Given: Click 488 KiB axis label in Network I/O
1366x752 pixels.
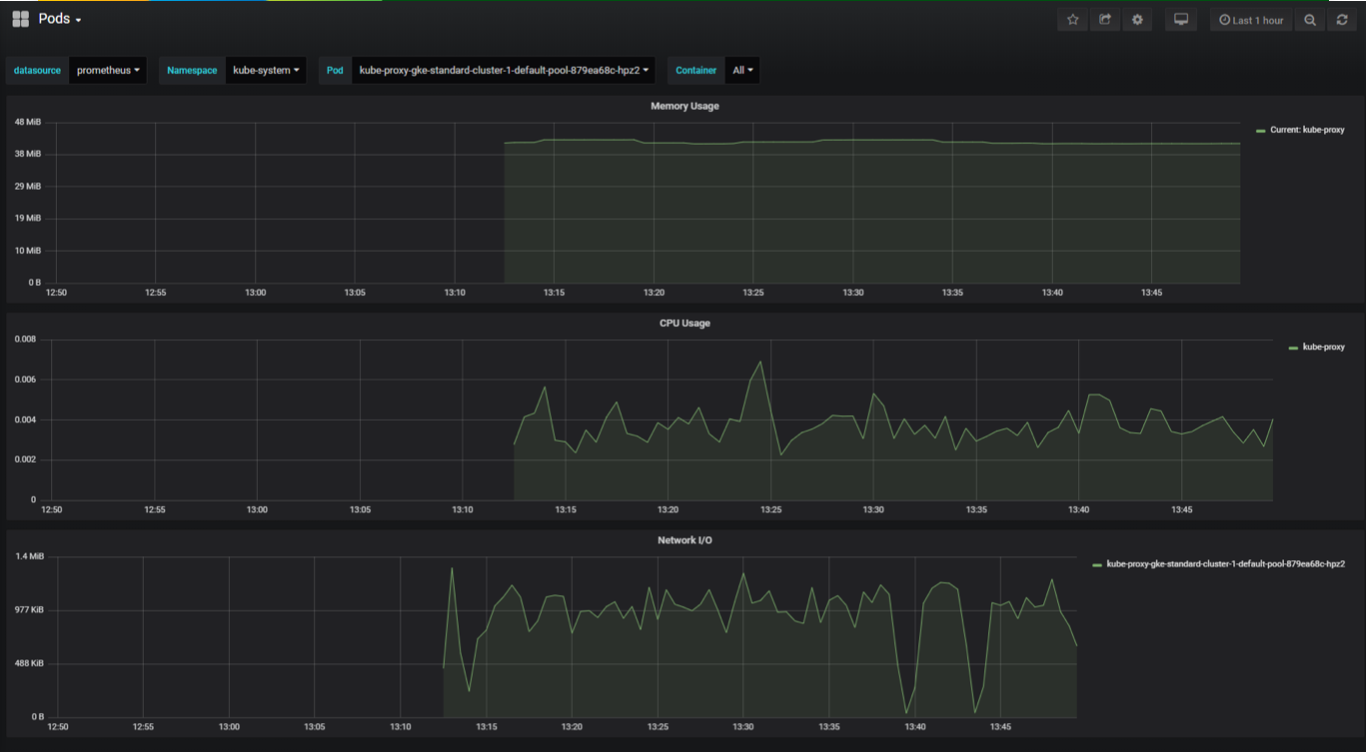Looking at the screenshot, I should 30,663.
